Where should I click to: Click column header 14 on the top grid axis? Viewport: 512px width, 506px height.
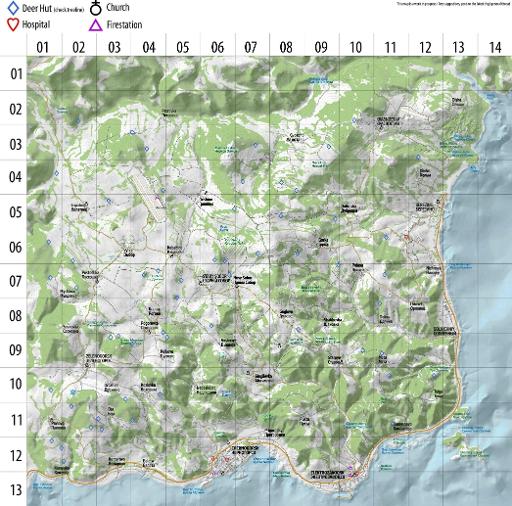pos(495,47)
